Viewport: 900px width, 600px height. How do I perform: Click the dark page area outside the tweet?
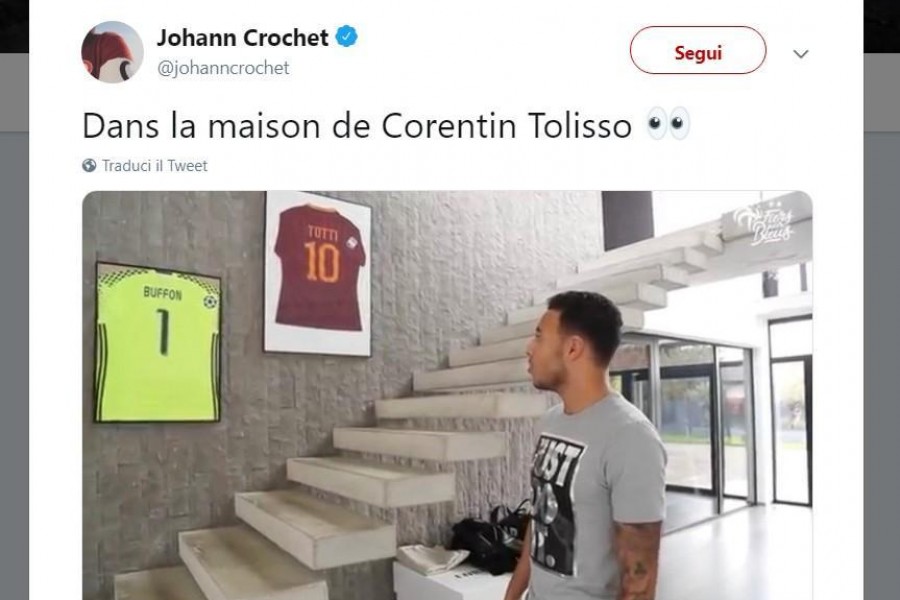tap(882, 344)
